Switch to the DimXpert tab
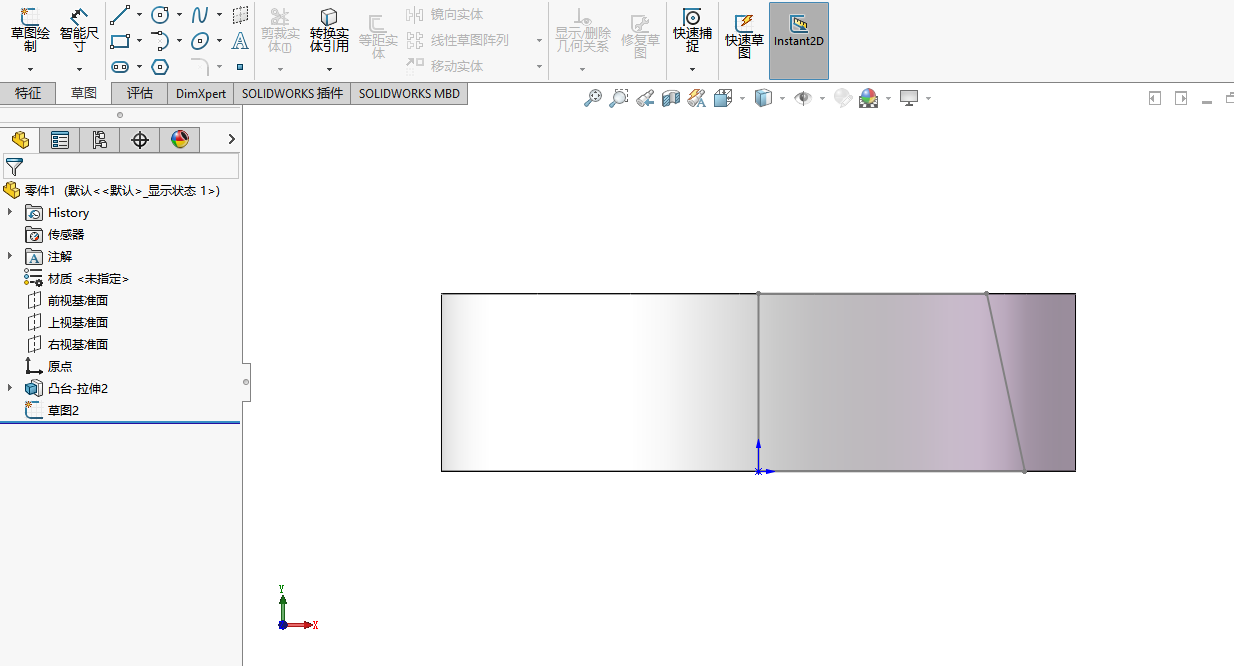The width and height of the screenshot is (1234, 666). point(201,93)
